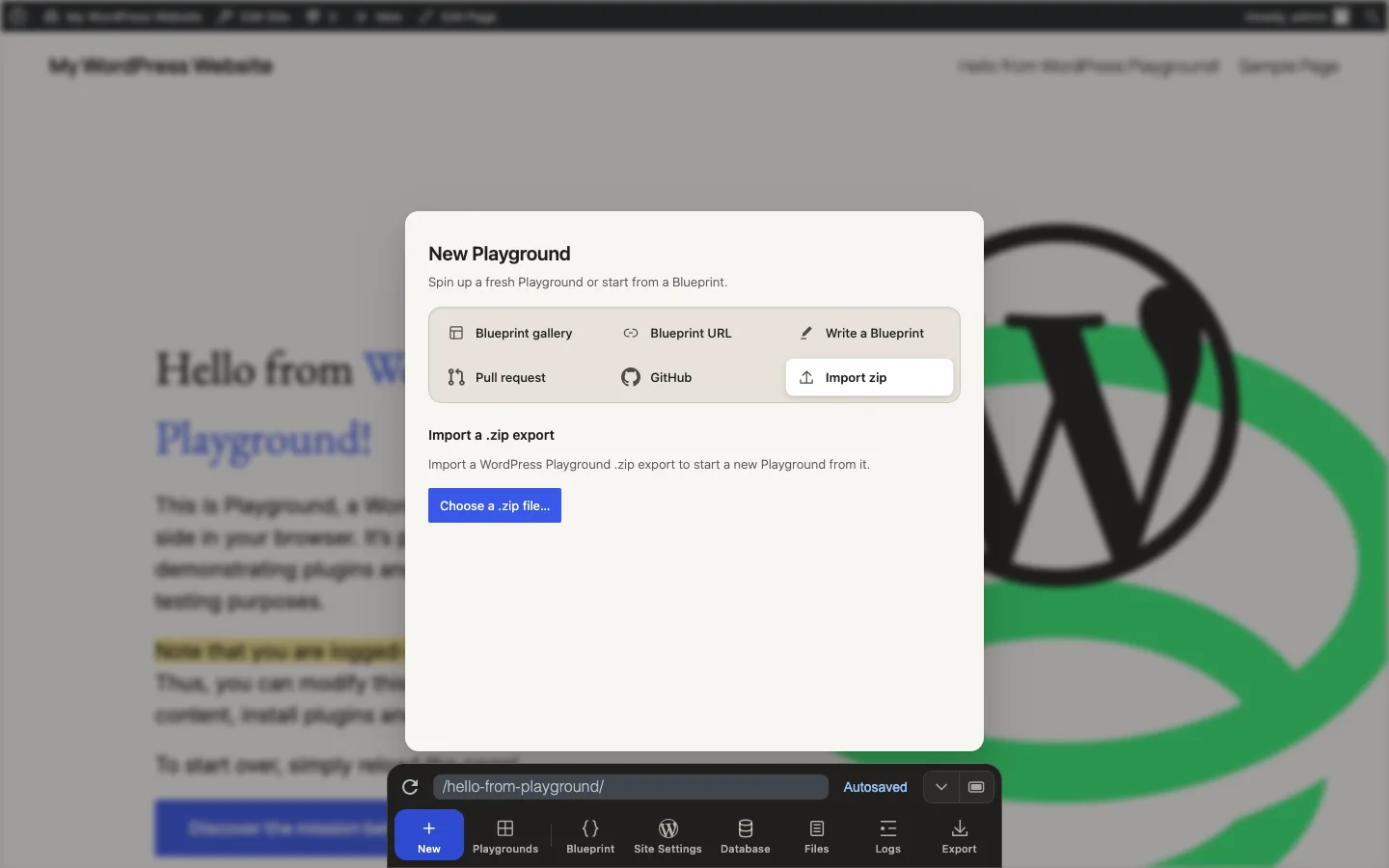Click the Choose a .zip file button
This screenshot has height=868, width=1389.
pos(495,505)
